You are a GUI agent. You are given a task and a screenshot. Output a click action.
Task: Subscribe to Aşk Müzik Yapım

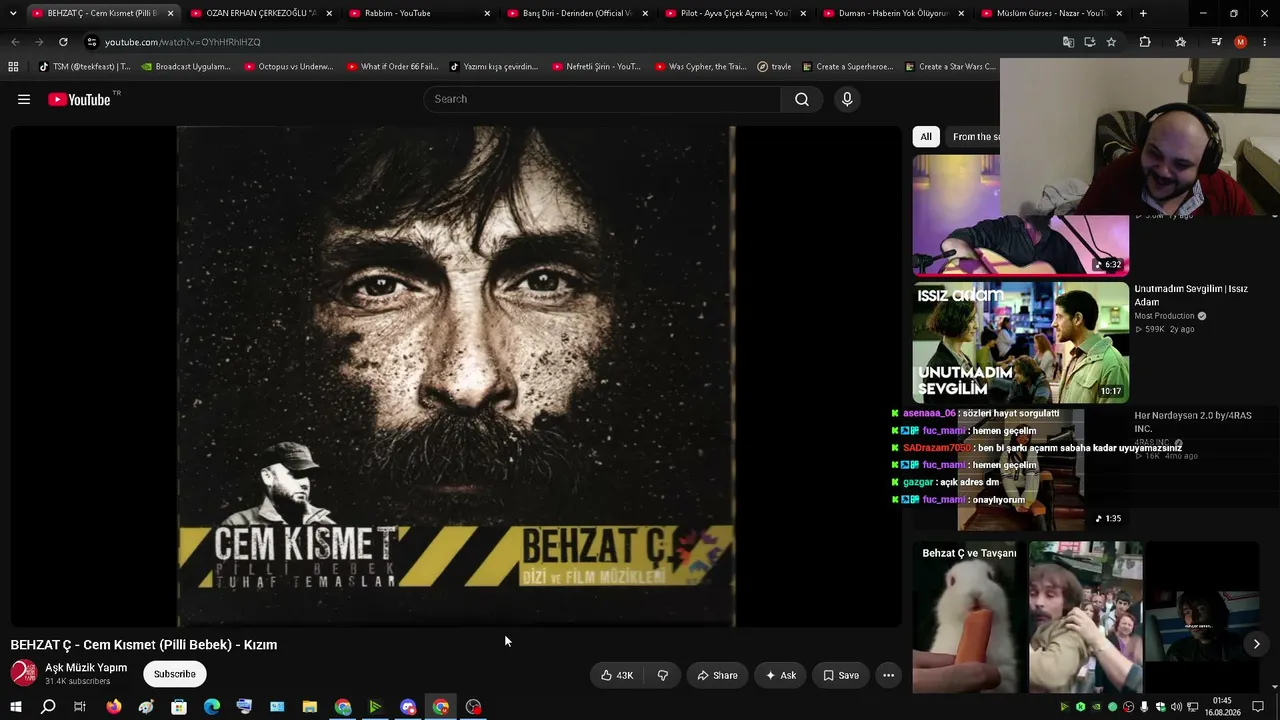tap(175, 674)
